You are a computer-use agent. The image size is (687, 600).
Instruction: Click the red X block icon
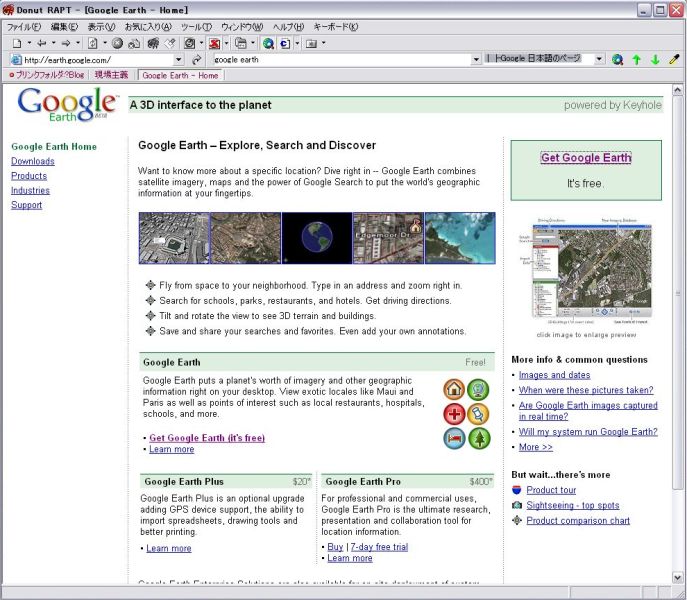[x=214, y=43]
